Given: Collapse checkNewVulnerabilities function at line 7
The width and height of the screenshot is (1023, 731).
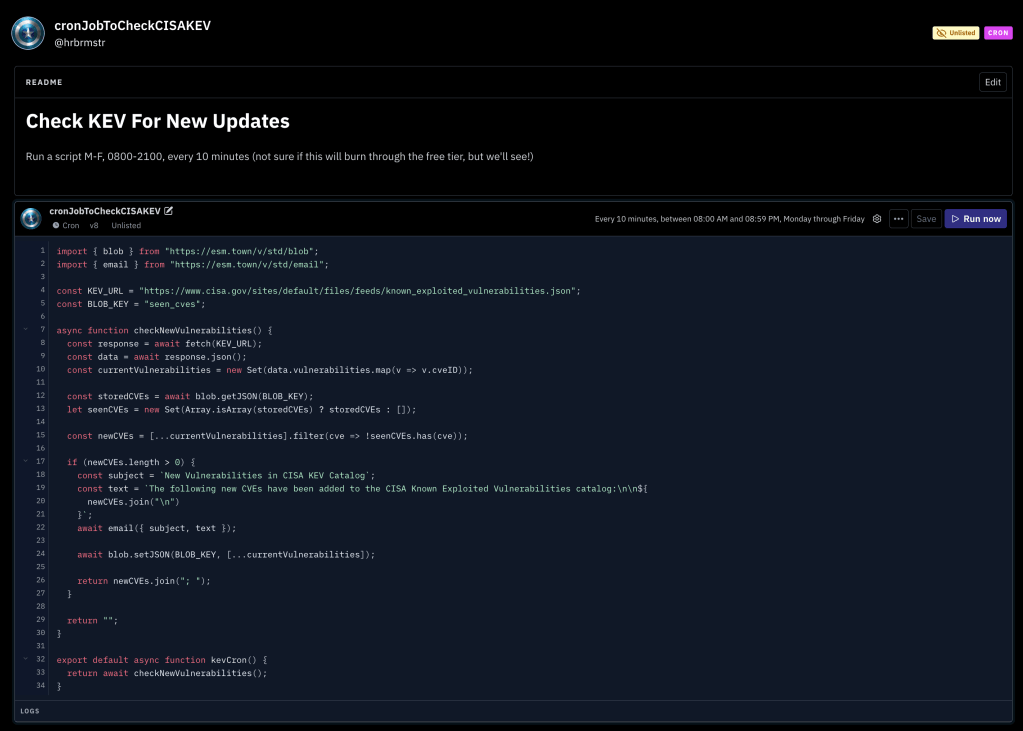Looking at the screenshot, I should [x=26, y=330].
